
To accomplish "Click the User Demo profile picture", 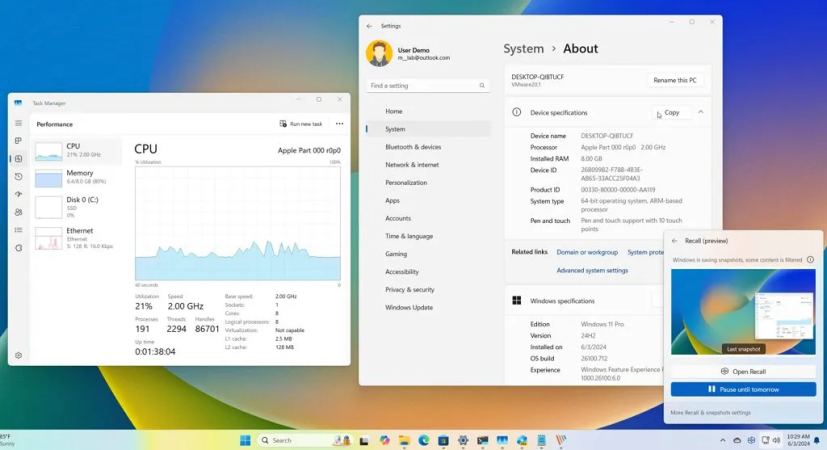I will point(379,53).
